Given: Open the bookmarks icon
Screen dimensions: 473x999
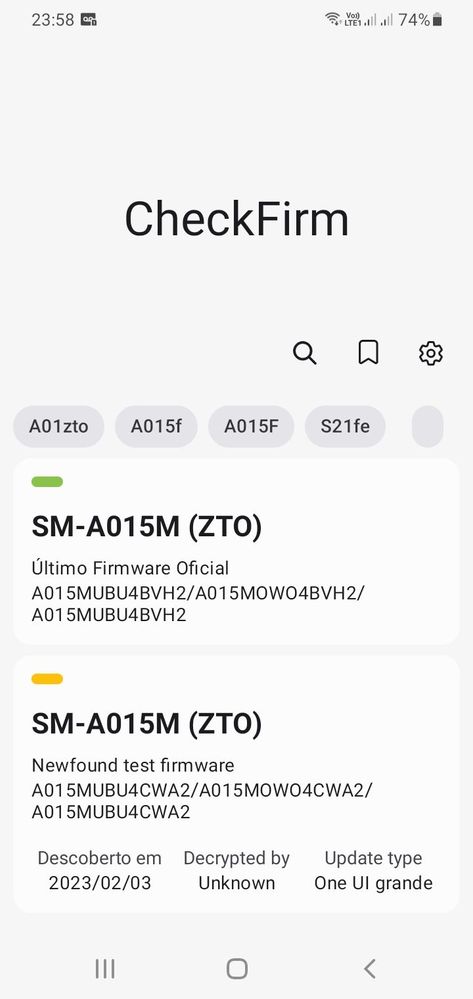Looking at the screenshot, I should click(x=368, y=352).
